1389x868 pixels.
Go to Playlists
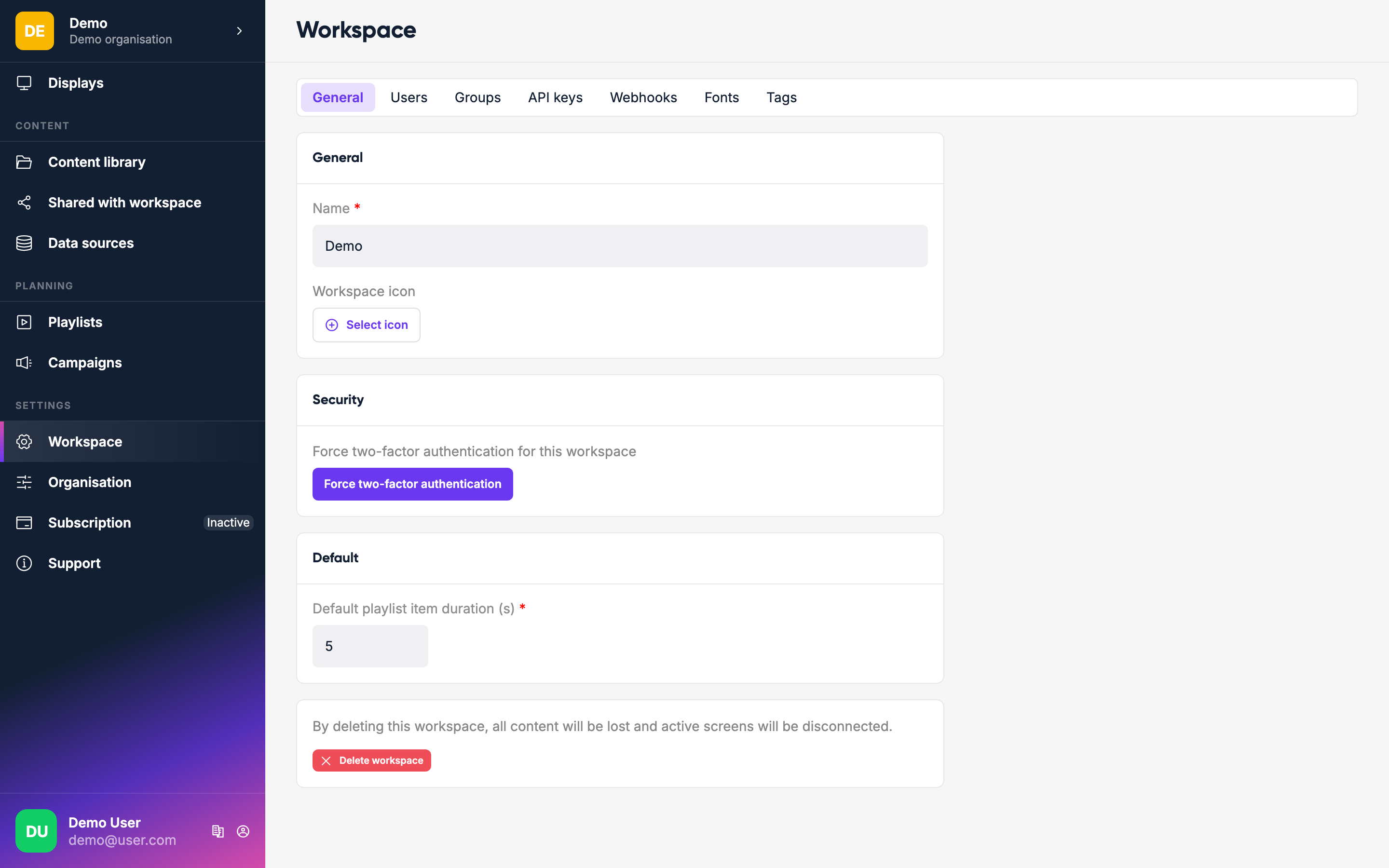pos(75,322)
